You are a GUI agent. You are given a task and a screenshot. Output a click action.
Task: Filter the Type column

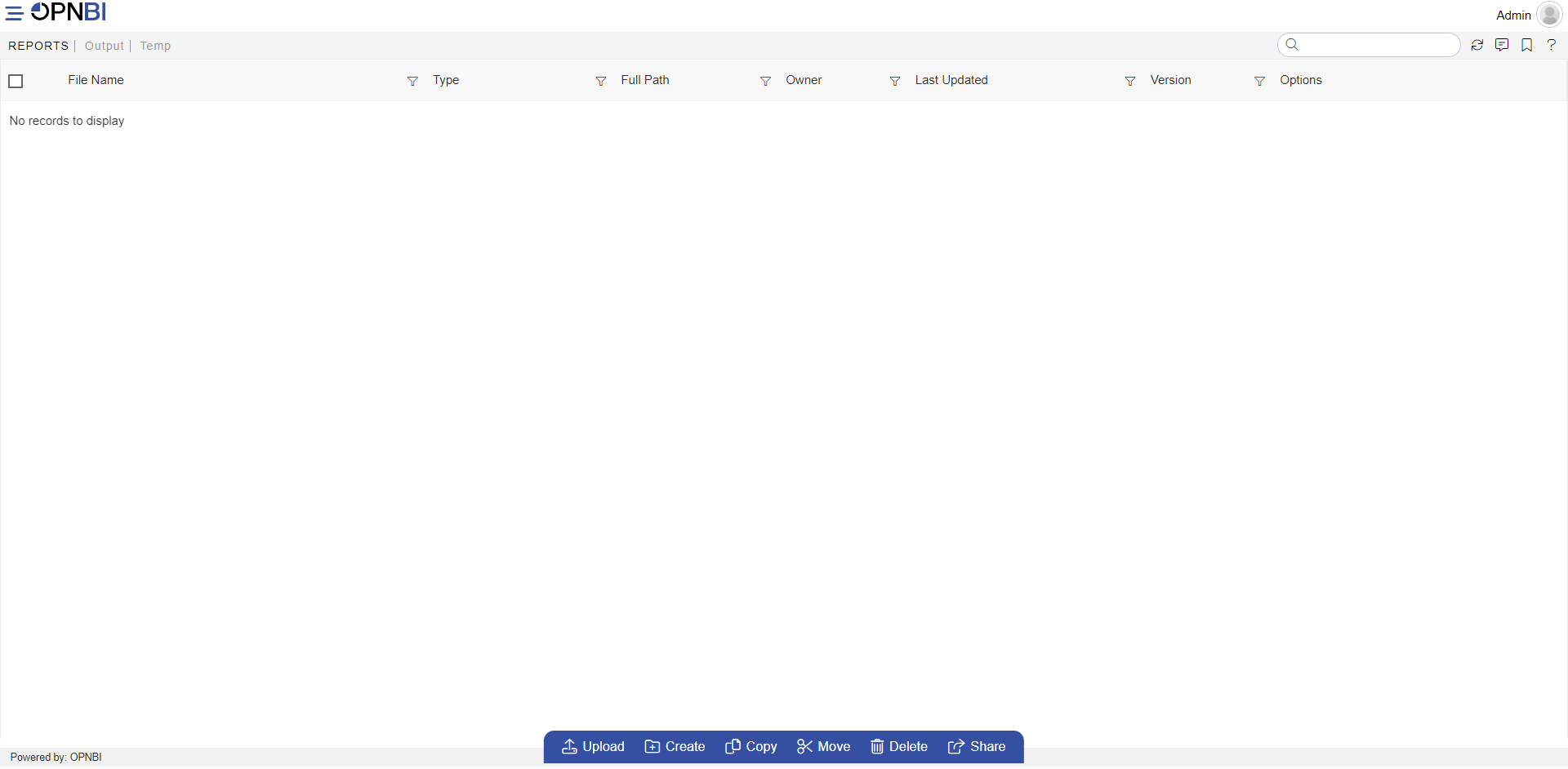[x=601, y=81]
